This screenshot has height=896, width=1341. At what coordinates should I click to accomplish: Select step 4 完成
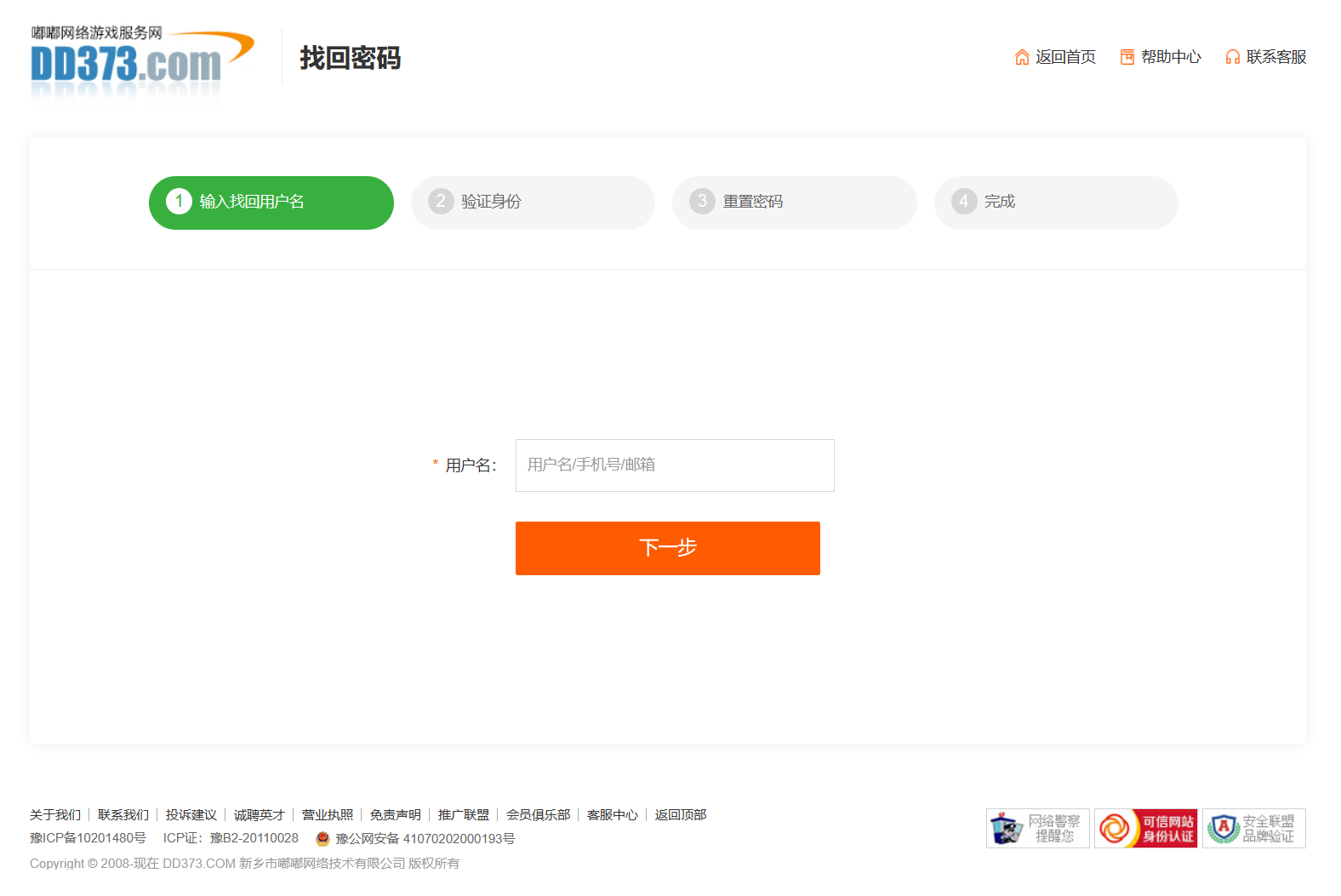pos(1056,203)
